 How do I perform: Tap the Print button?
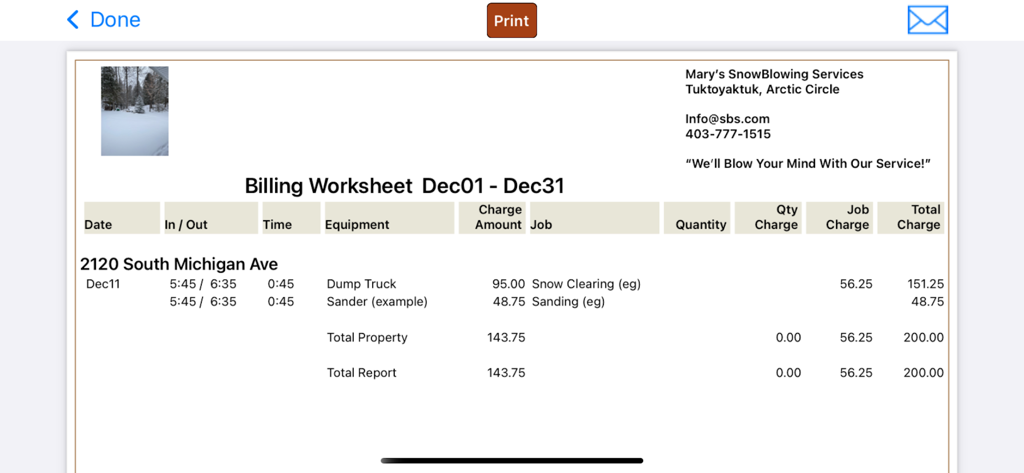click(511, 20)
